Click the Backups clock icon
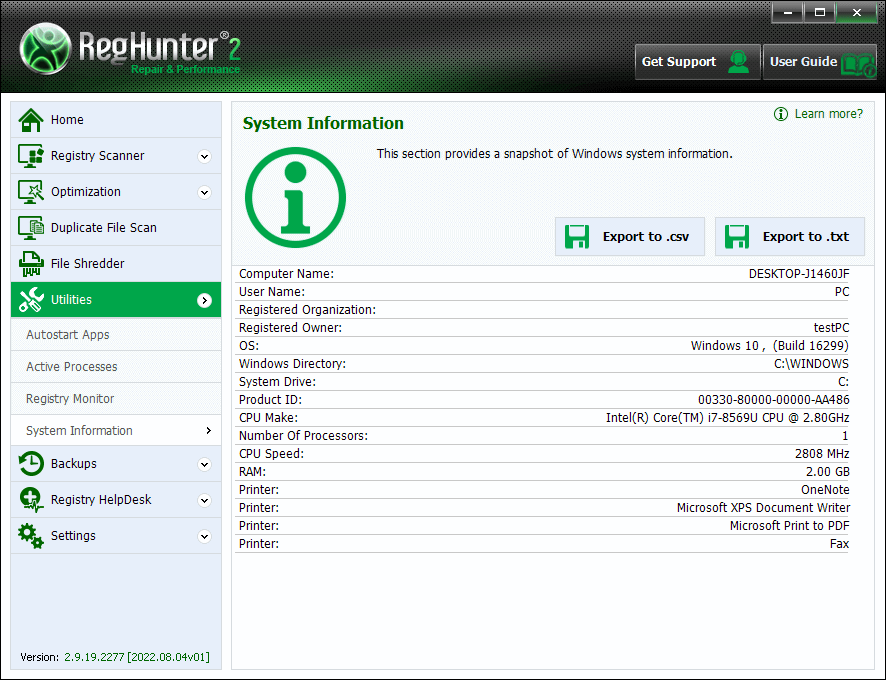Viewport: 886px width, 680px height. (32, 464)
